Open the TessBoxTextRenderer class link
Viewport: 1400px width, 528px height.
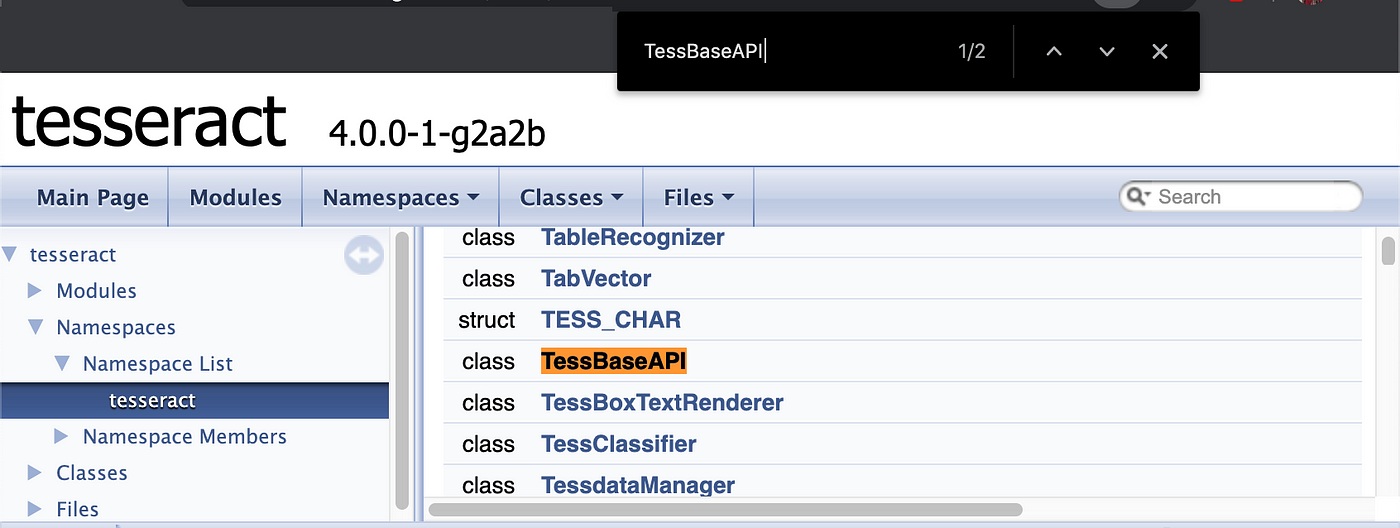(662, 402)
